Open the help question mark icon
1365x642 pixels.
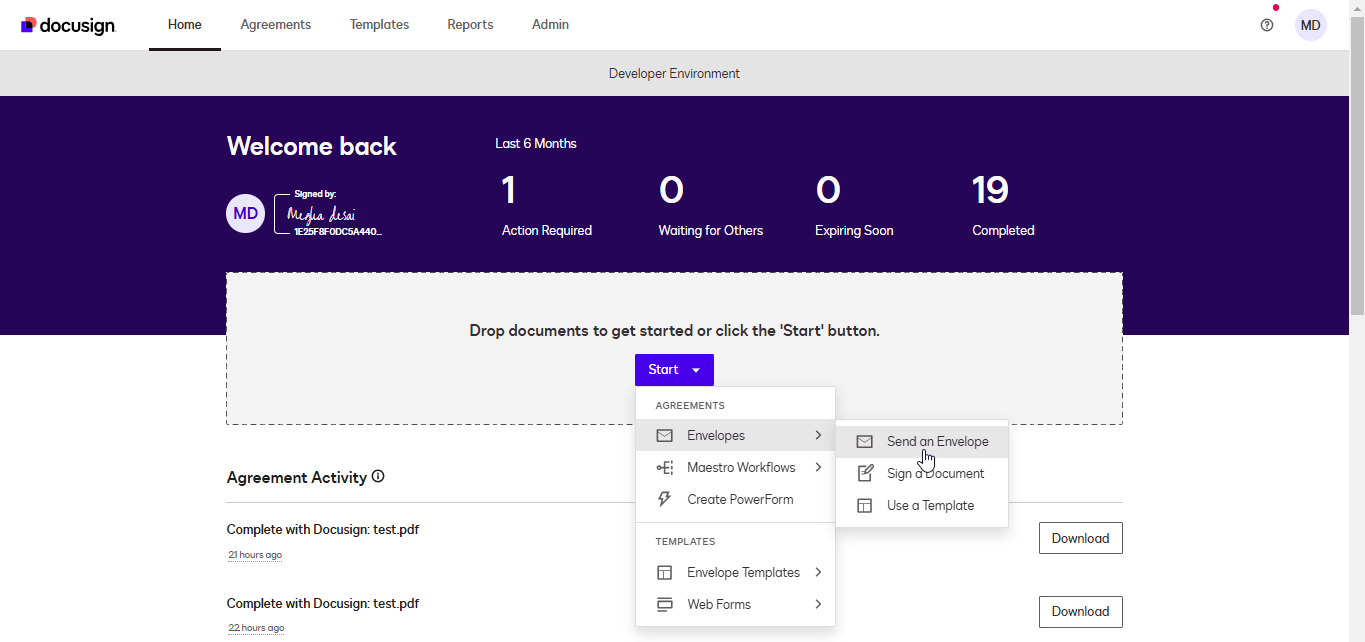pos(1267,25)
